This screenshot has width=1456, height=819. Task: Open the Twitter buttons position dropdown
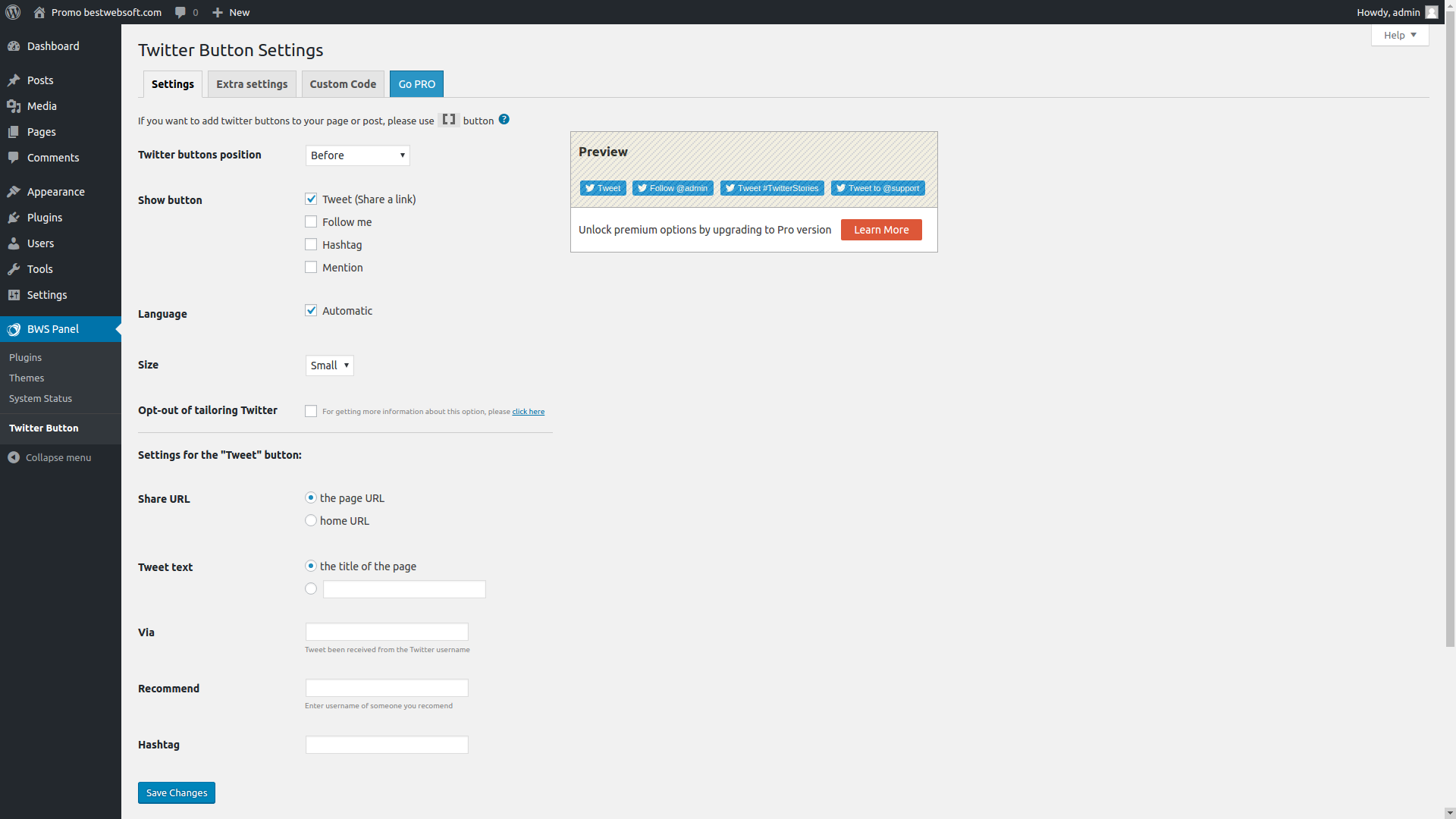pos(358,155)
